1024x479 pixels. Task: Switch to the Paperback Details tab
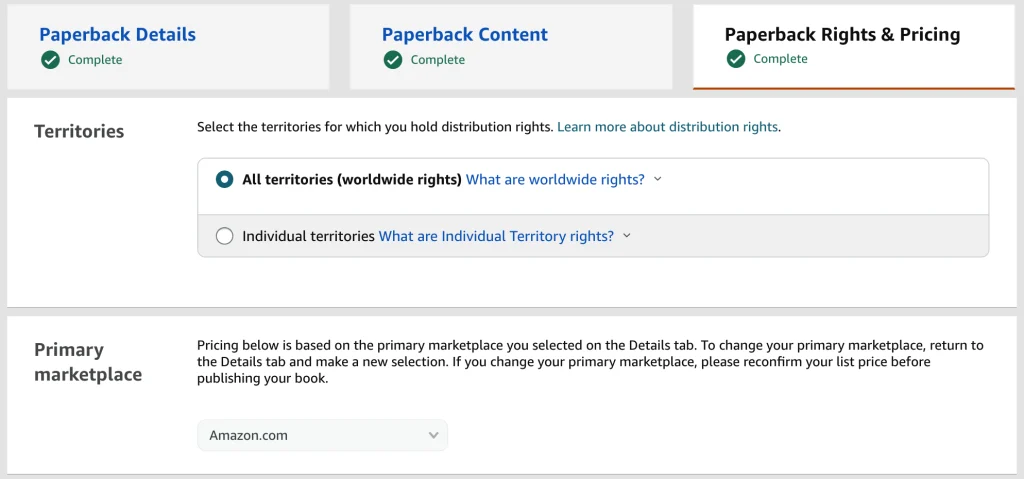coord(168,46)
